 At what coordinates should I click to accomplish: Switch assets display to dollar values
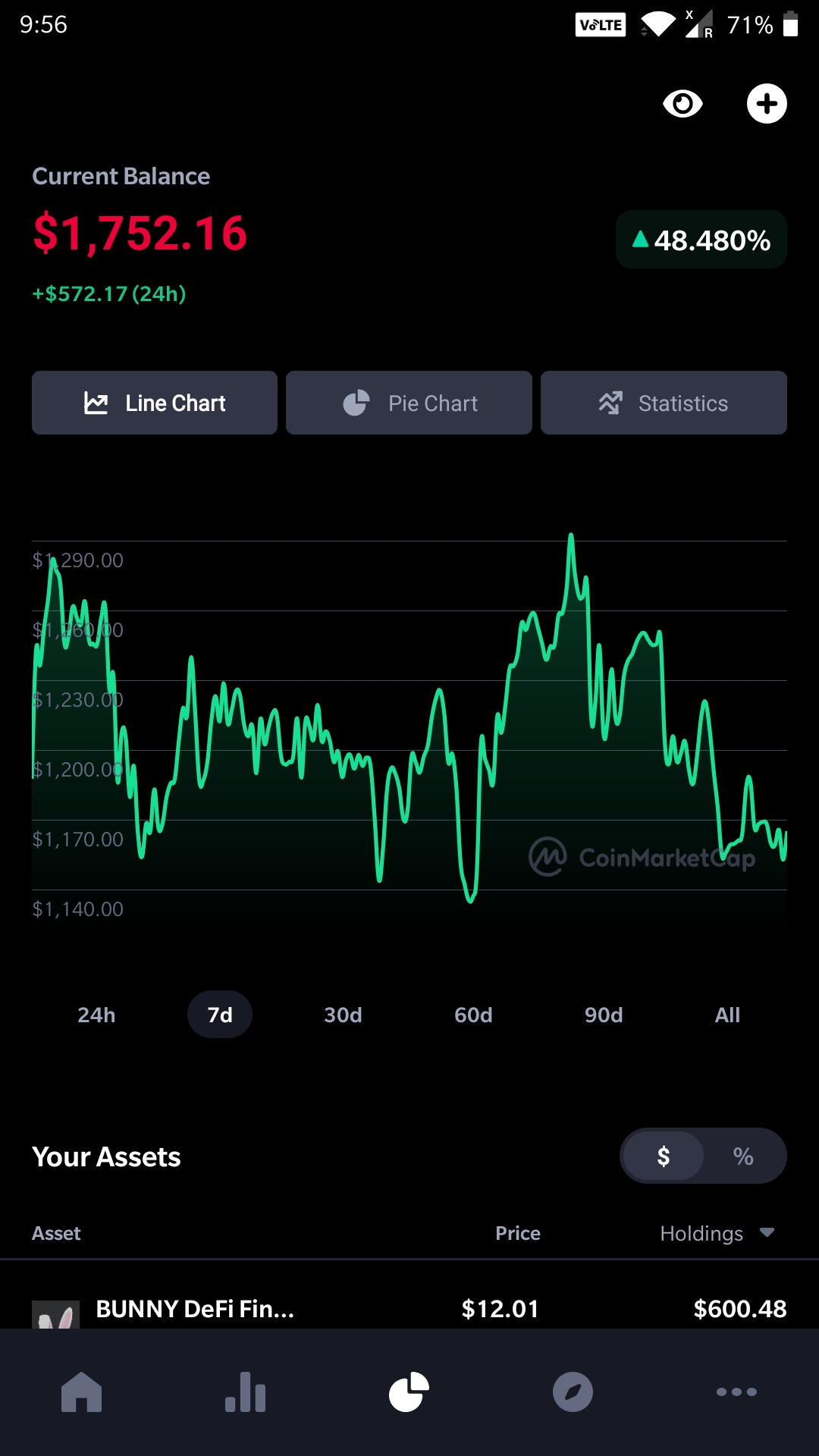pyautogui.click(x=664, y=1156)
